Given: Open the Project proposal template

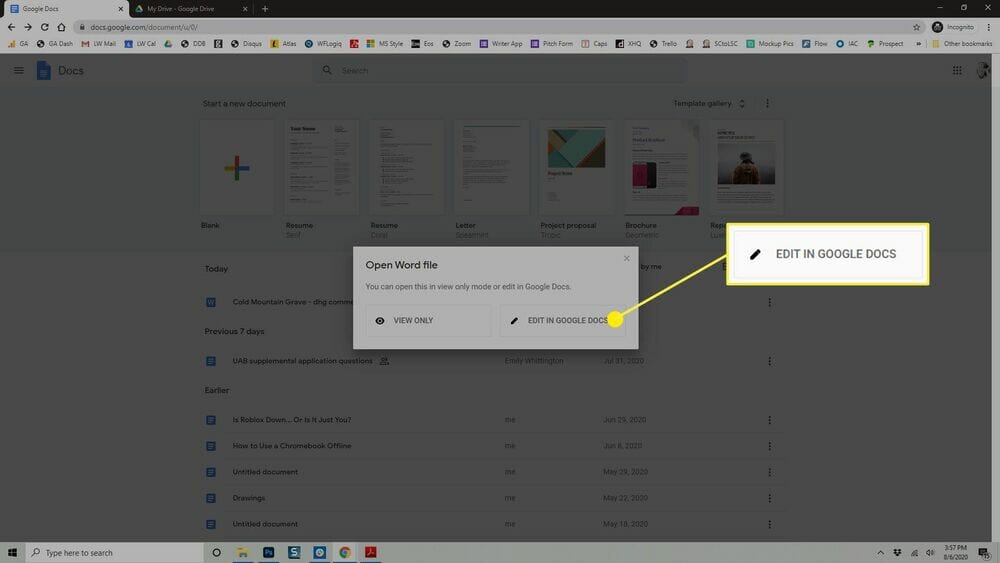Looking at the screenshot, I should (576, 167).
